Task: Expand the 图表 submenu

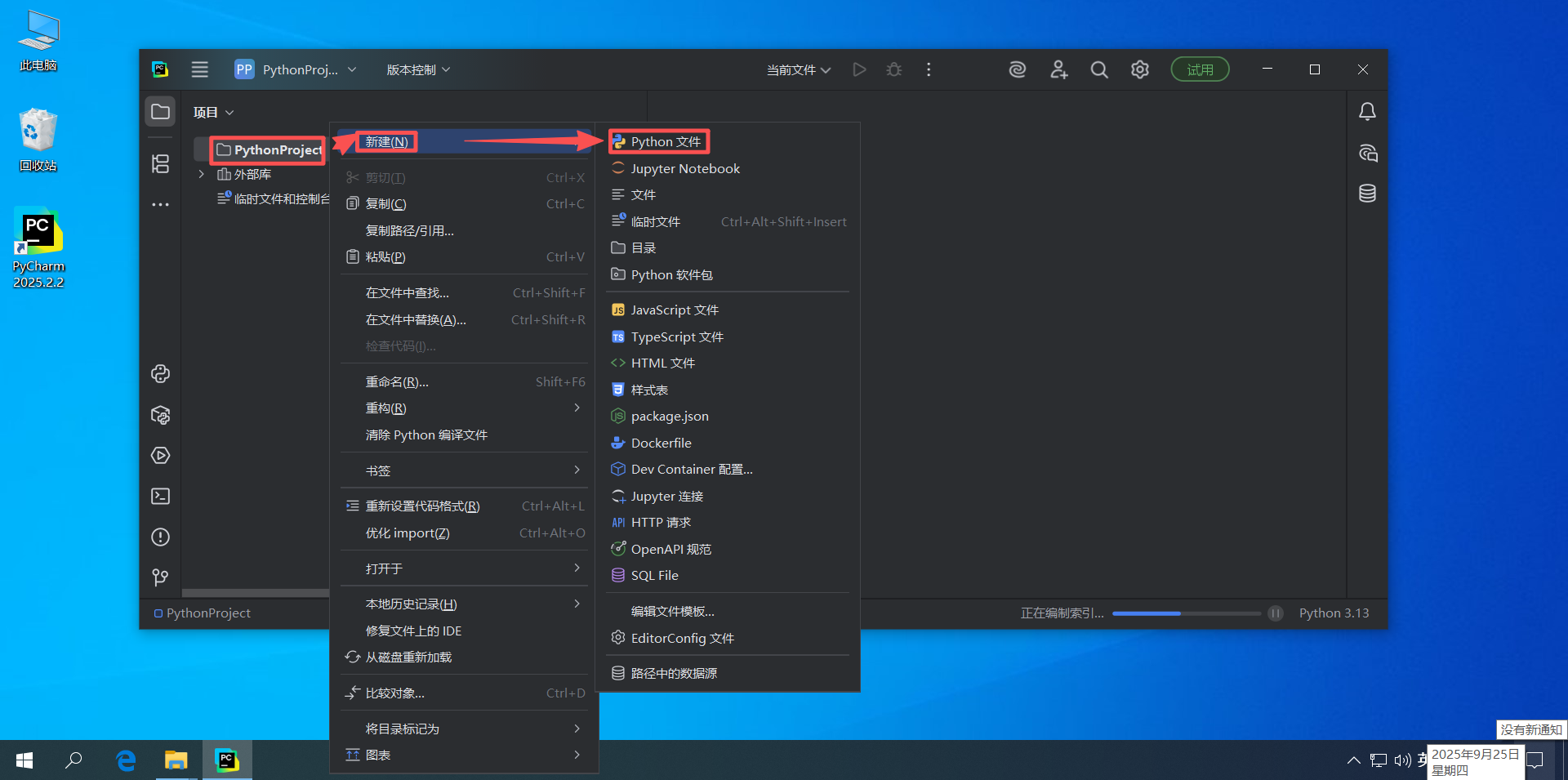Action: click(x=464, y=755)
